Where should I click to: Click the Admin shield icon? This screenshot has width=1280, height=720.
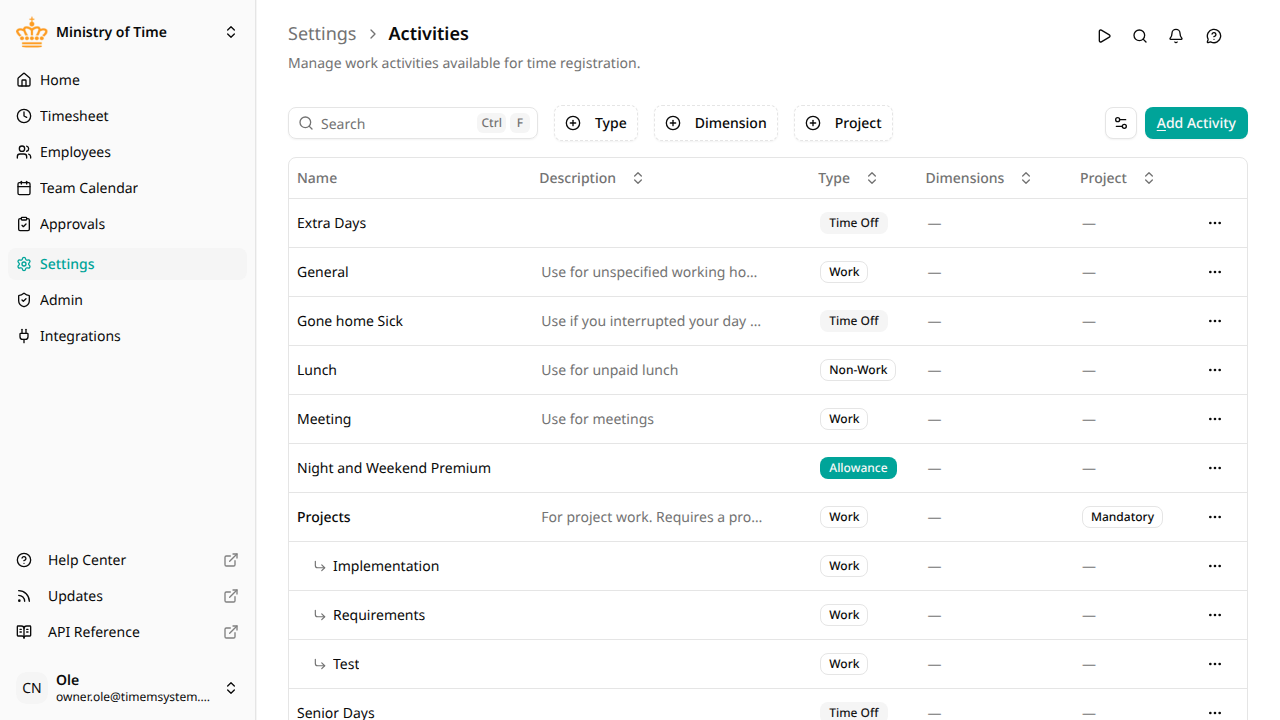click(x=24, y=300)
